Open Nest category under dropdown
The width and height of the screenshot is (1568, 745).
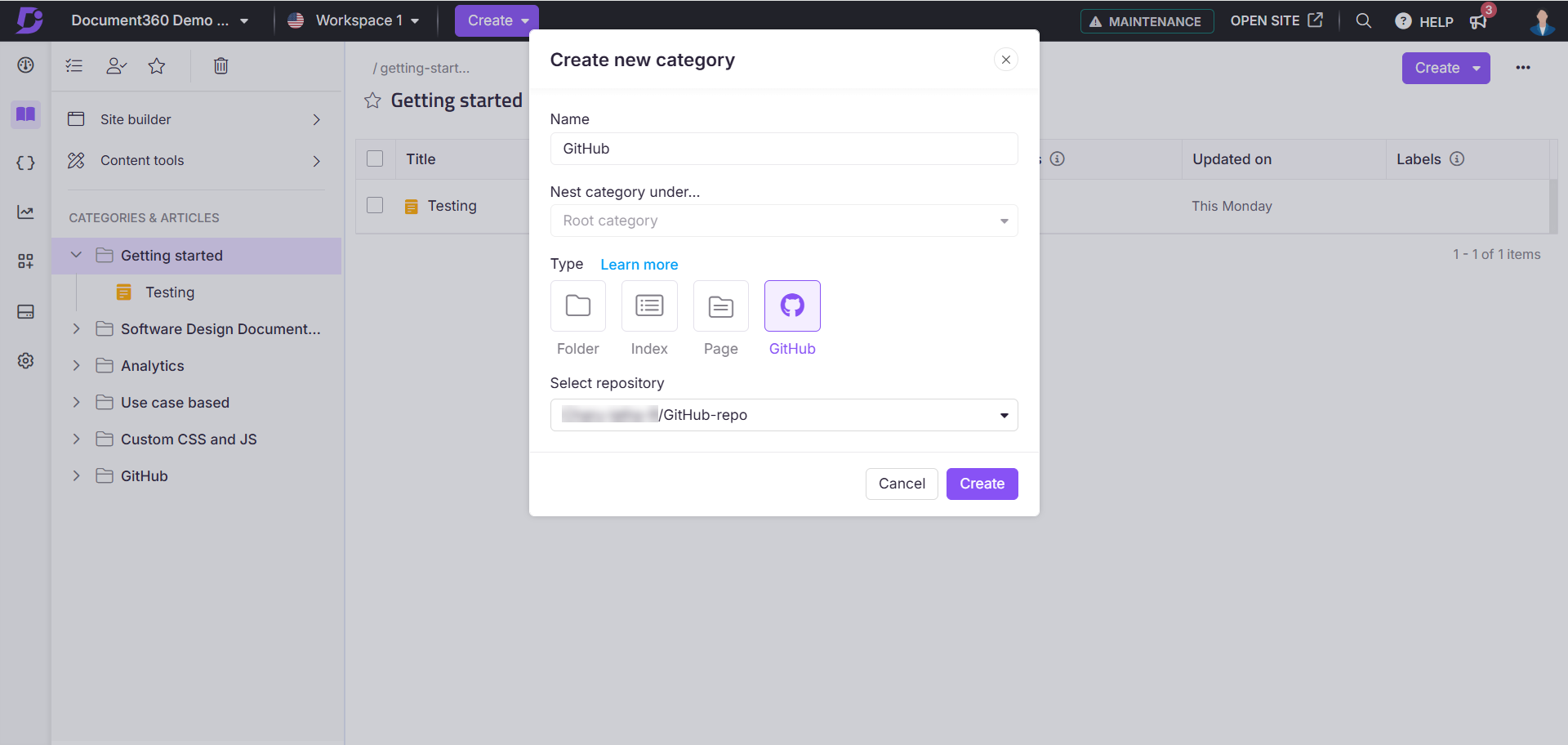(784, 221)
